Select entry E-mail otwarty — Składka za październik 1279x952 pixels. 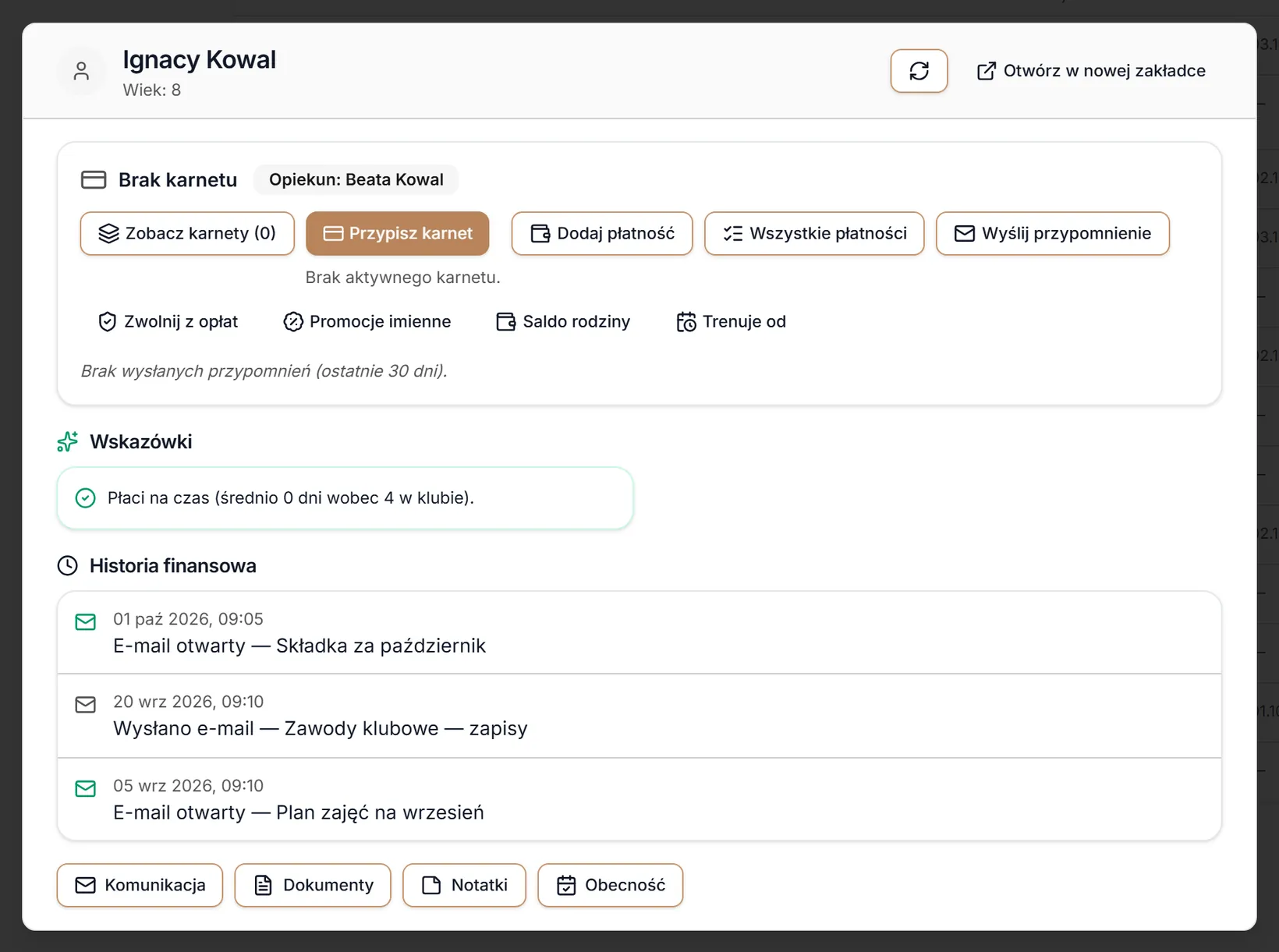[639, 632]
